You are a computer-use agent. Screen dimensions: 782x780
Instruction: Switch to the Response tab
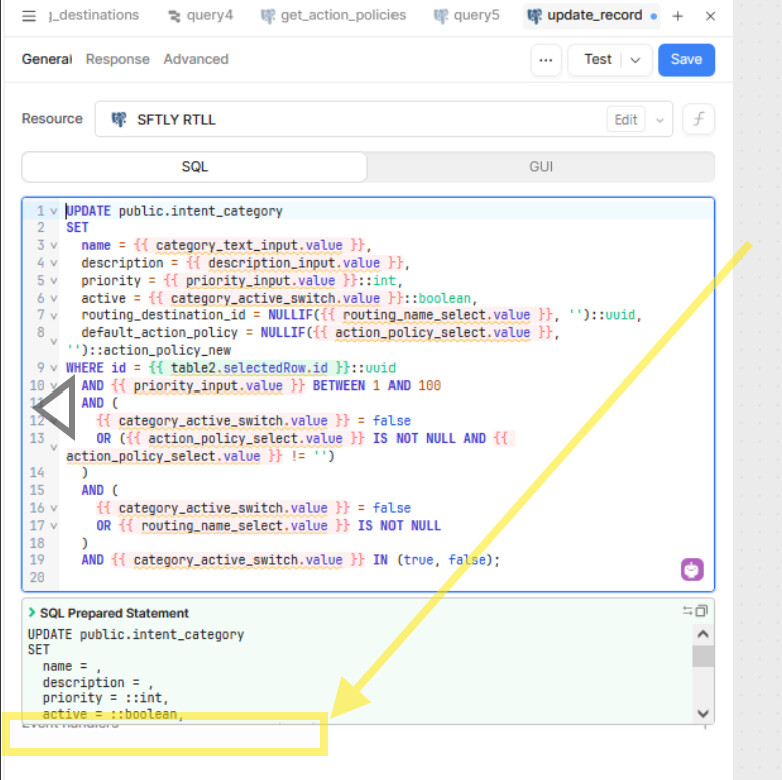pyautogui.click(x=117, y=59)
